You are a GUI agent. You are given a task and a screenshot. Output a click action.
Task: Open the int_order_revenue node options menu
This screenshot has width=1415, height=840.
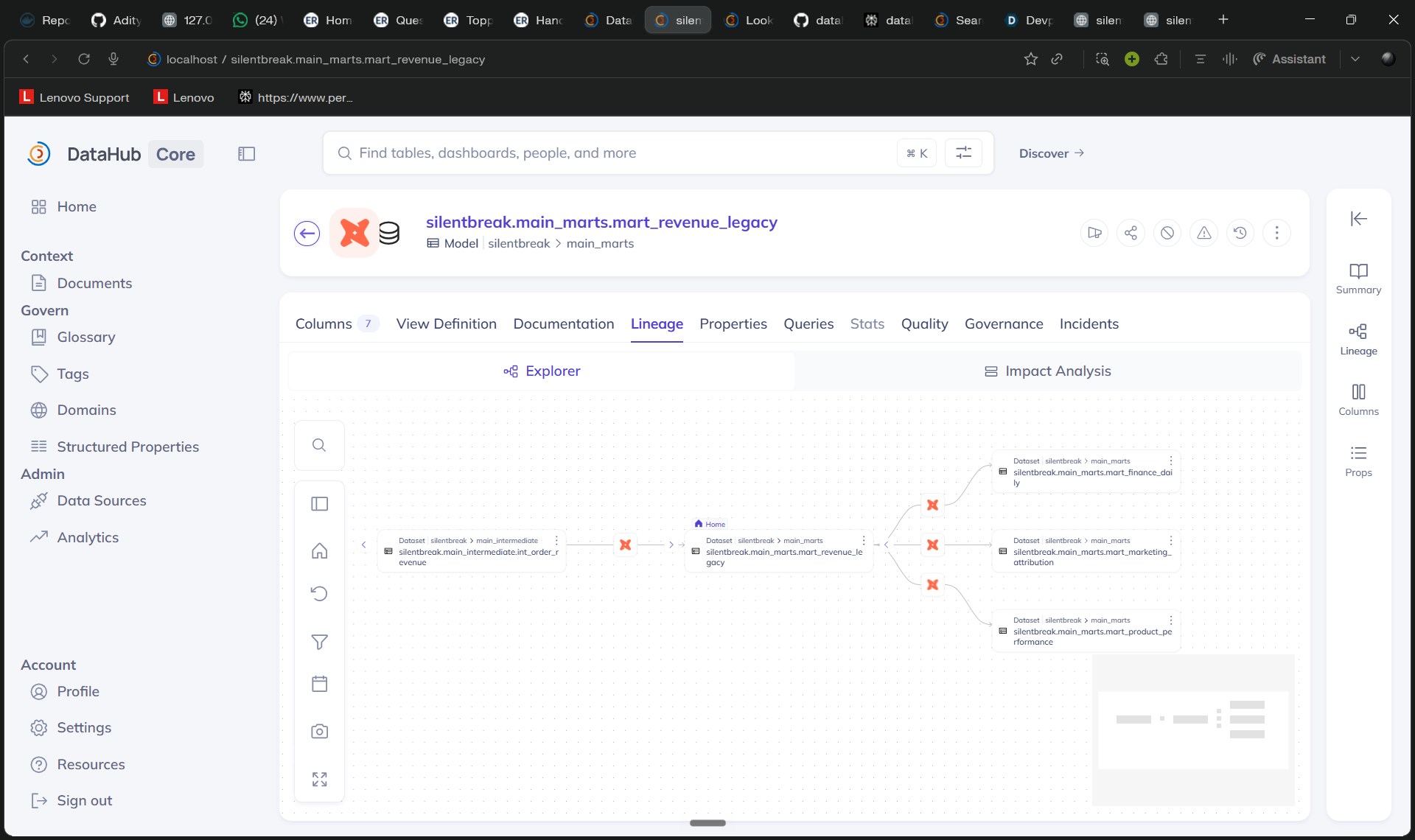(x=556, y=541)
